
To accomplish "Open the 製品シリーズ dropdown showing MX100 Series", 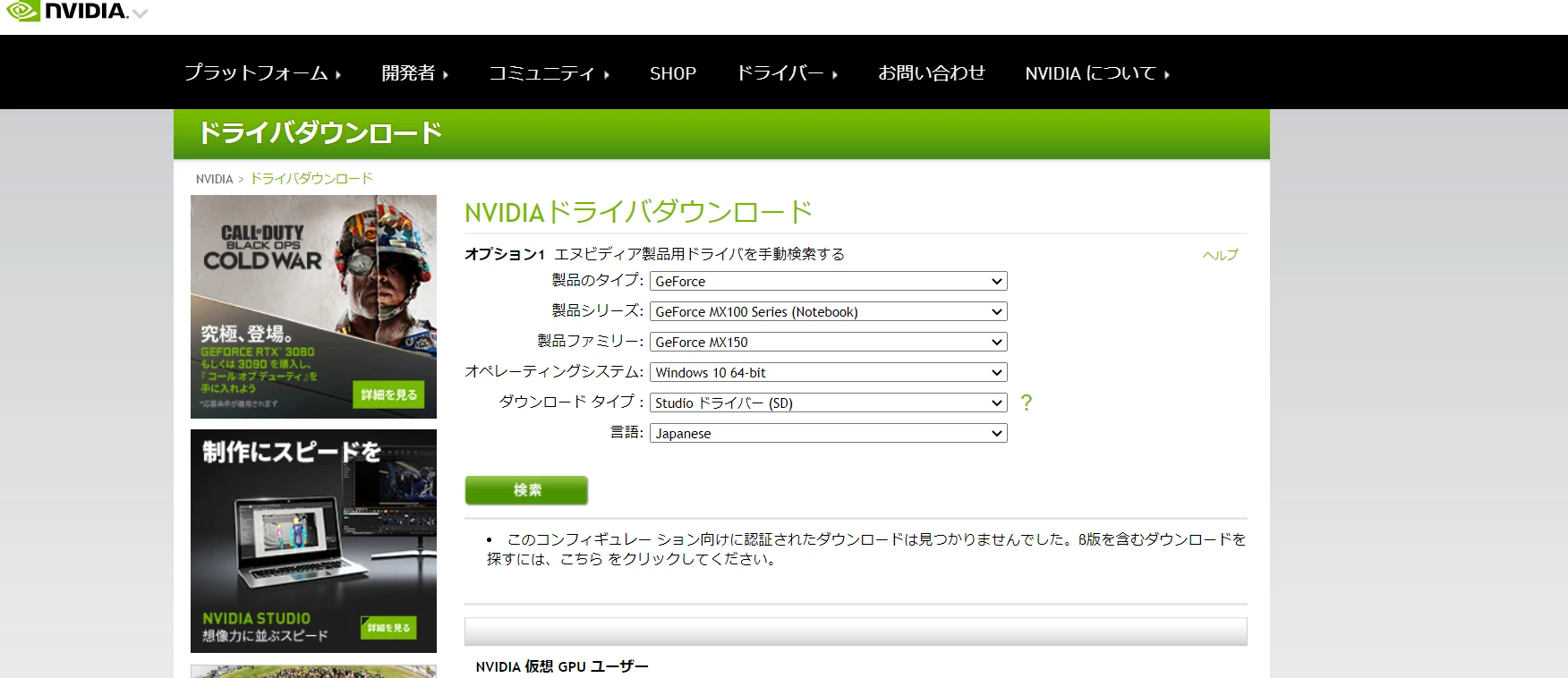I will (828, 311).
